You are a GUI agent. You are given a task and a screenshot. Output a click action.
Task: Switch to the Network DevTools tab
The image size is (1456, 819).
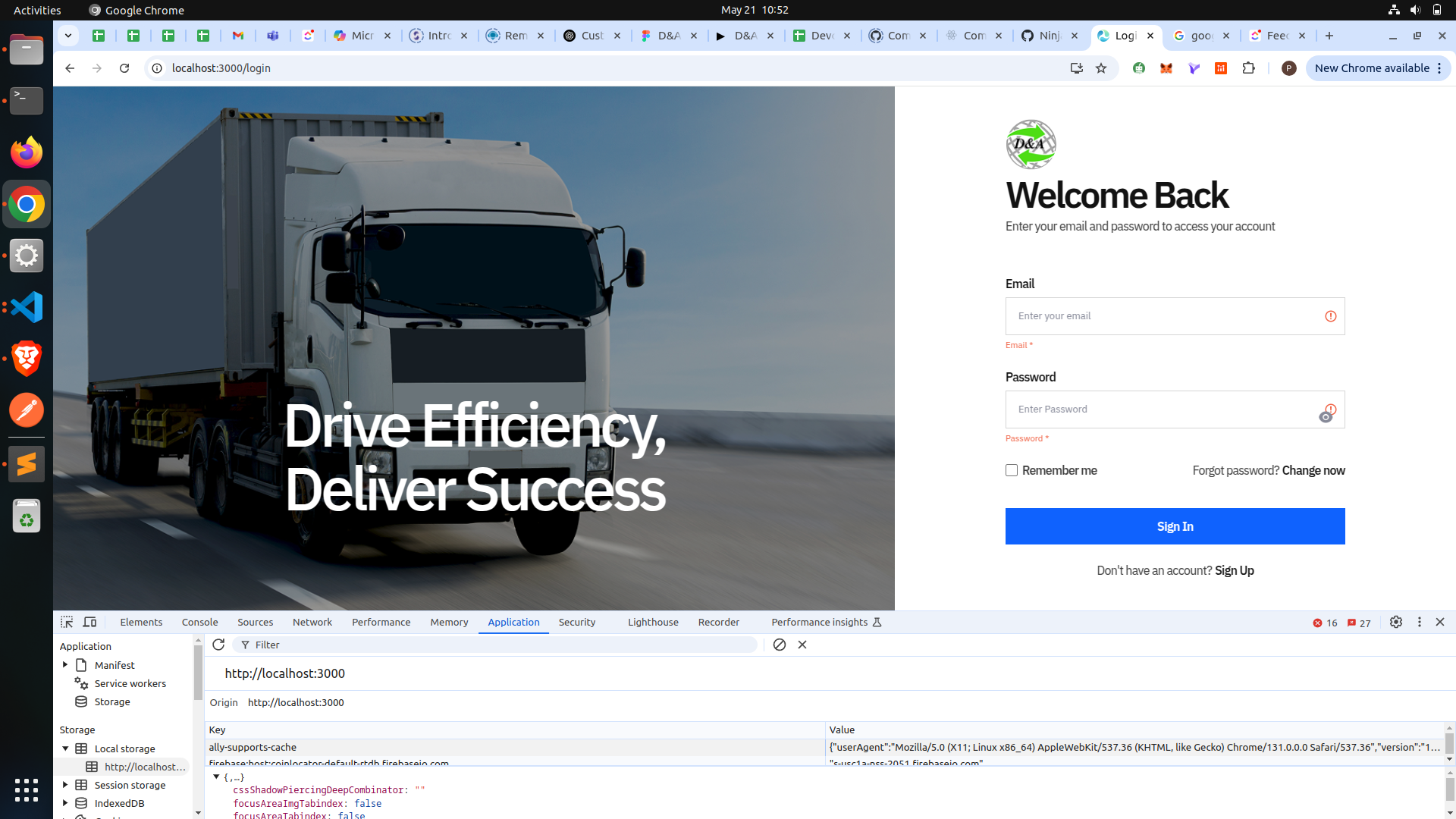312,622
